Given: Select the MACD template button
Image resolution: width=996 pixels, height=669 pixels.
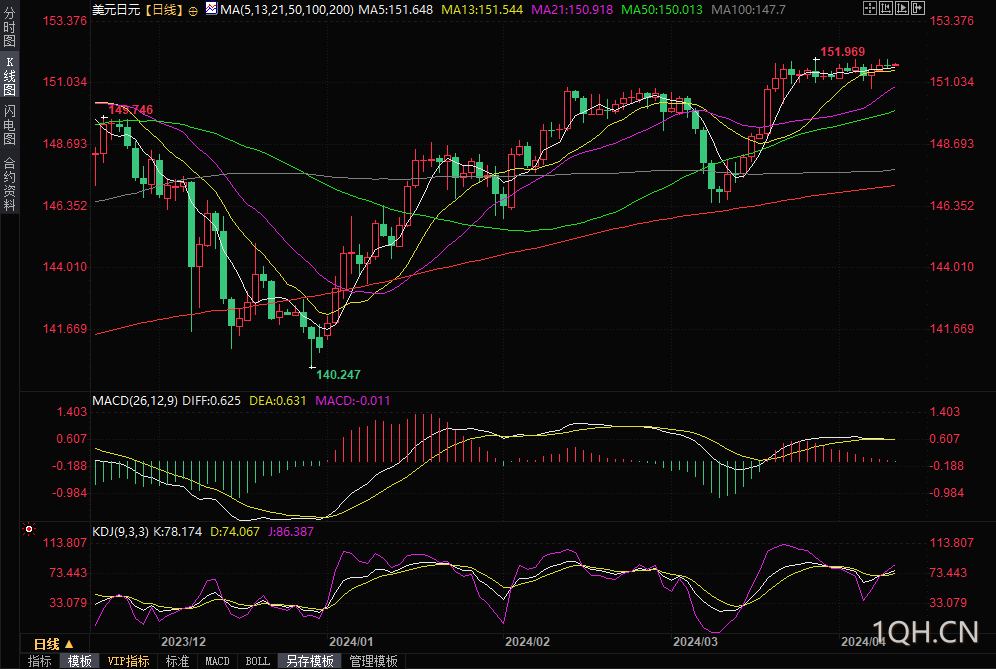Looking at the screenshot, I should pyautogui.click(x=217, y=661).
